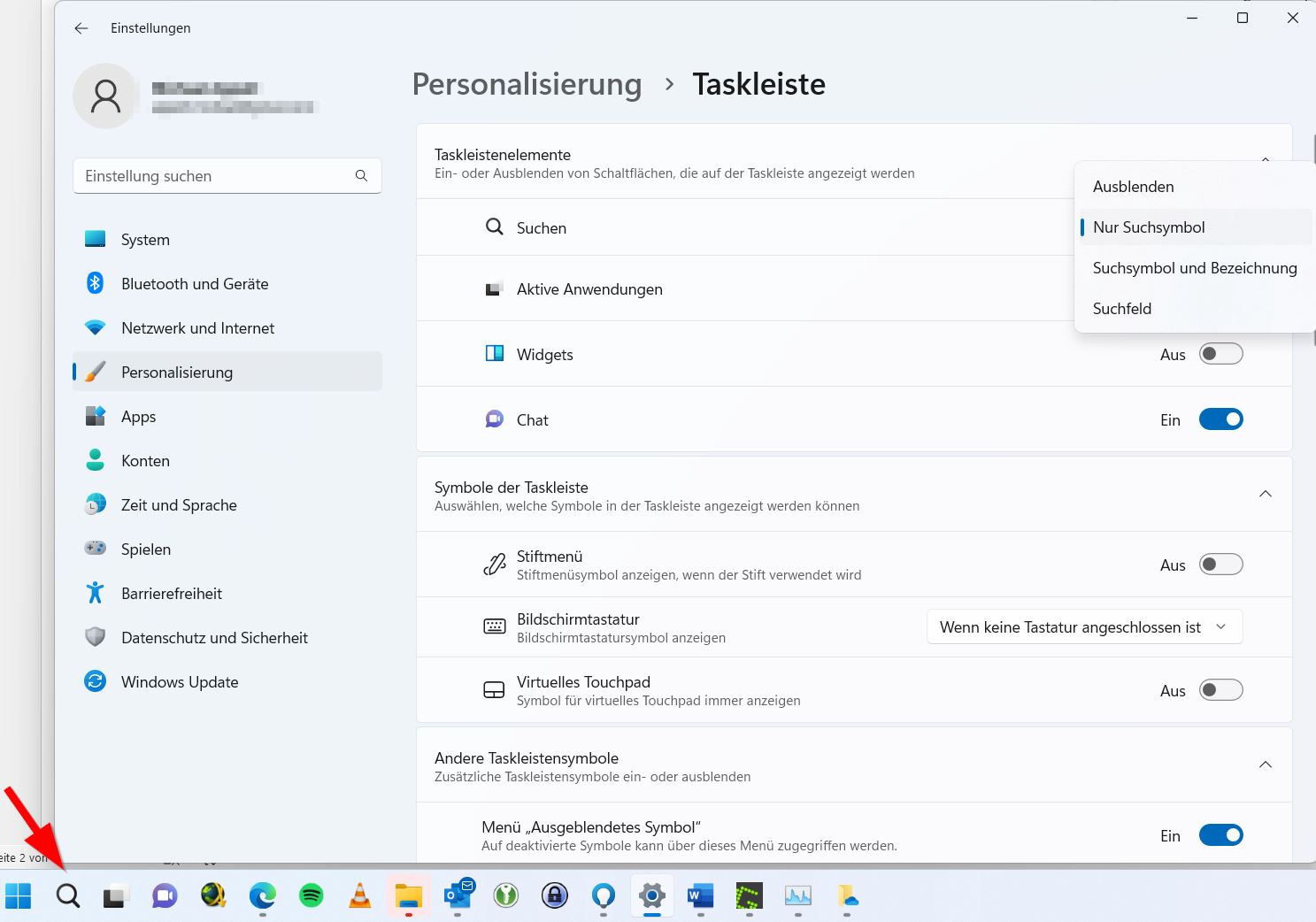
Task: Open the globe app on the taskbar
Action: 213,896
